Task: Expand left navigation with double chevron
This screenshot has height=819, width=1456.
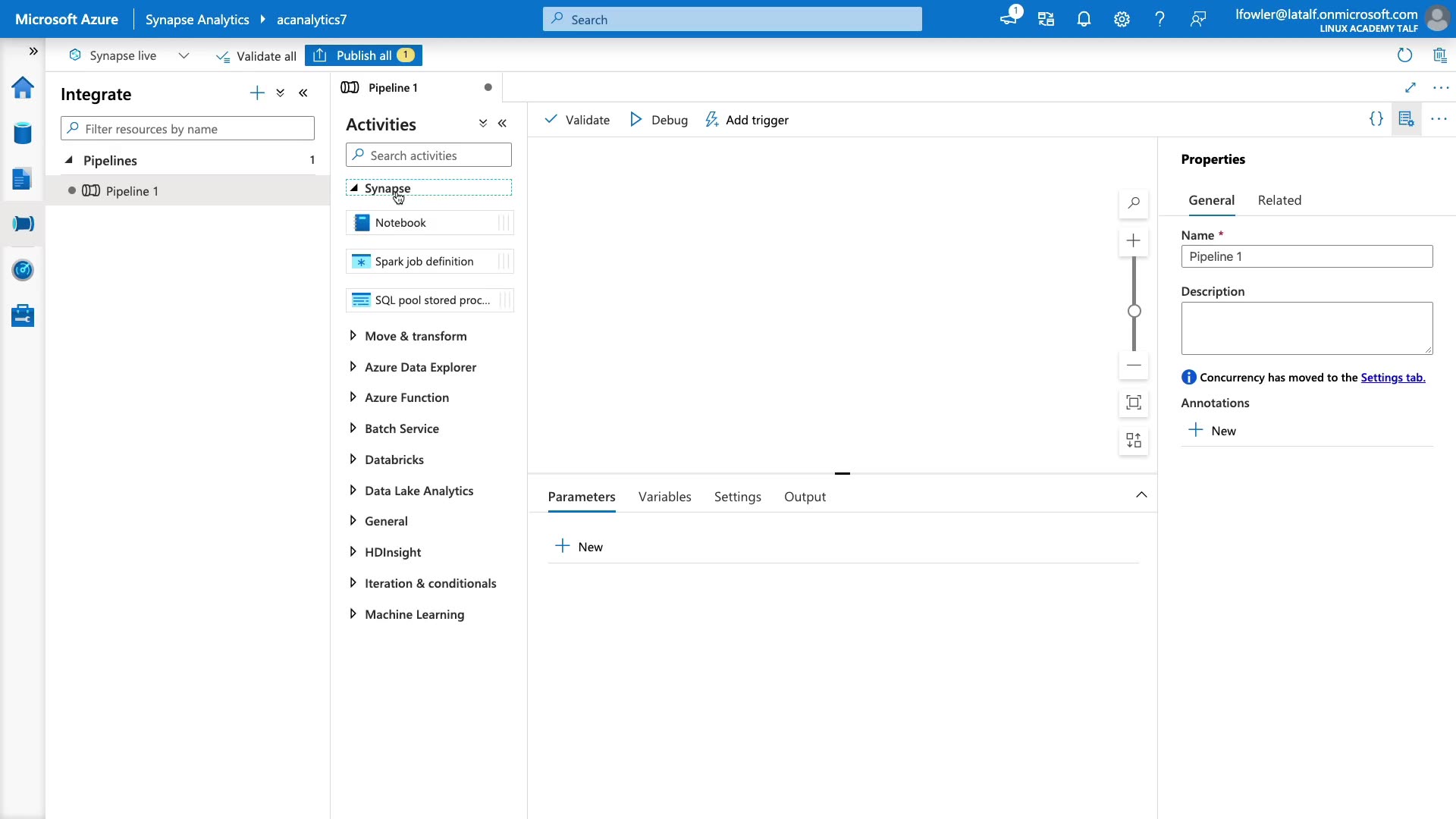Action: 33,52
